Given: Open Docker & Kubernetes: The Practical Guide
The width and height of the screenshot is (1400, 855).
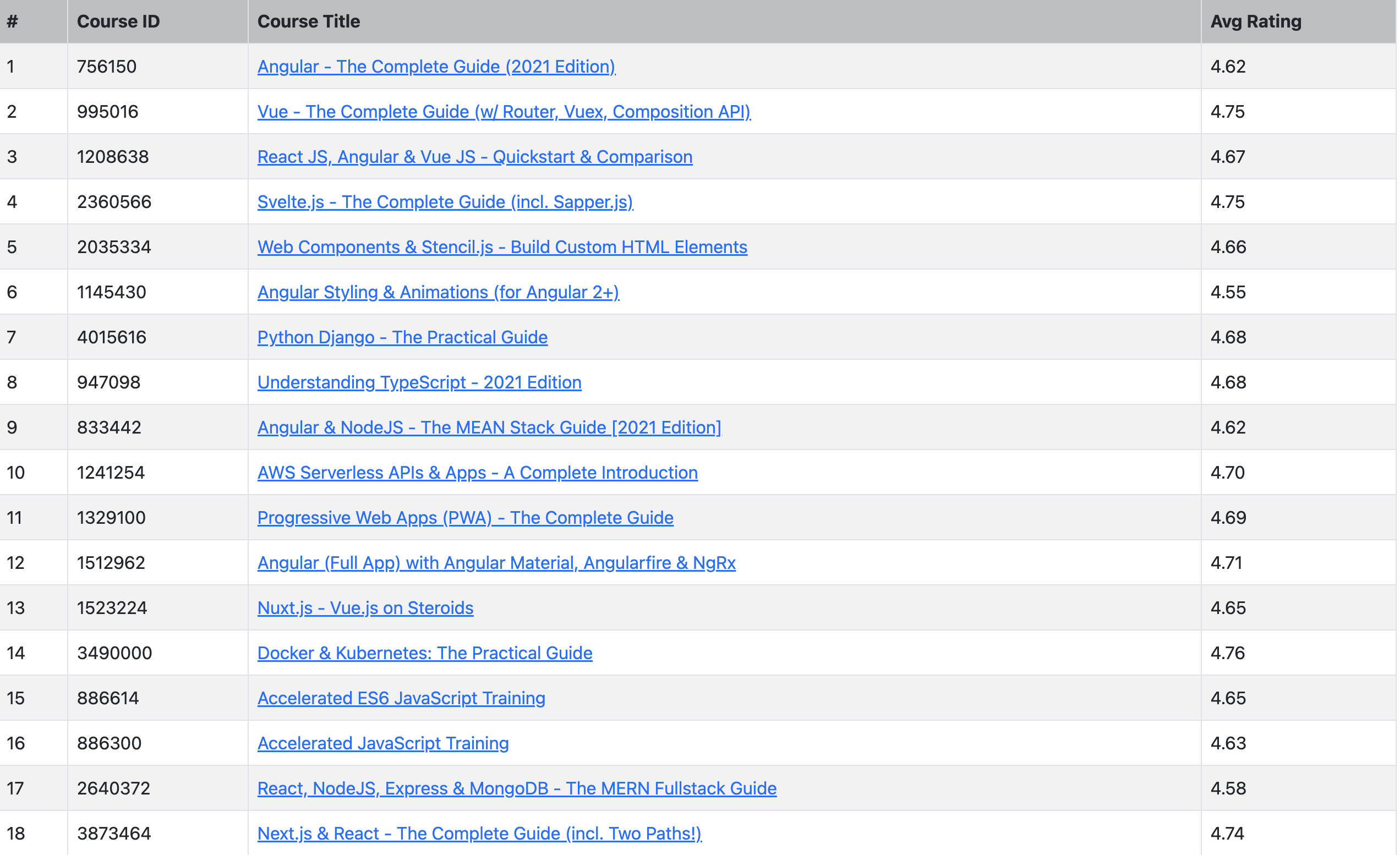Looking at the screenshot, I should 424,653.
